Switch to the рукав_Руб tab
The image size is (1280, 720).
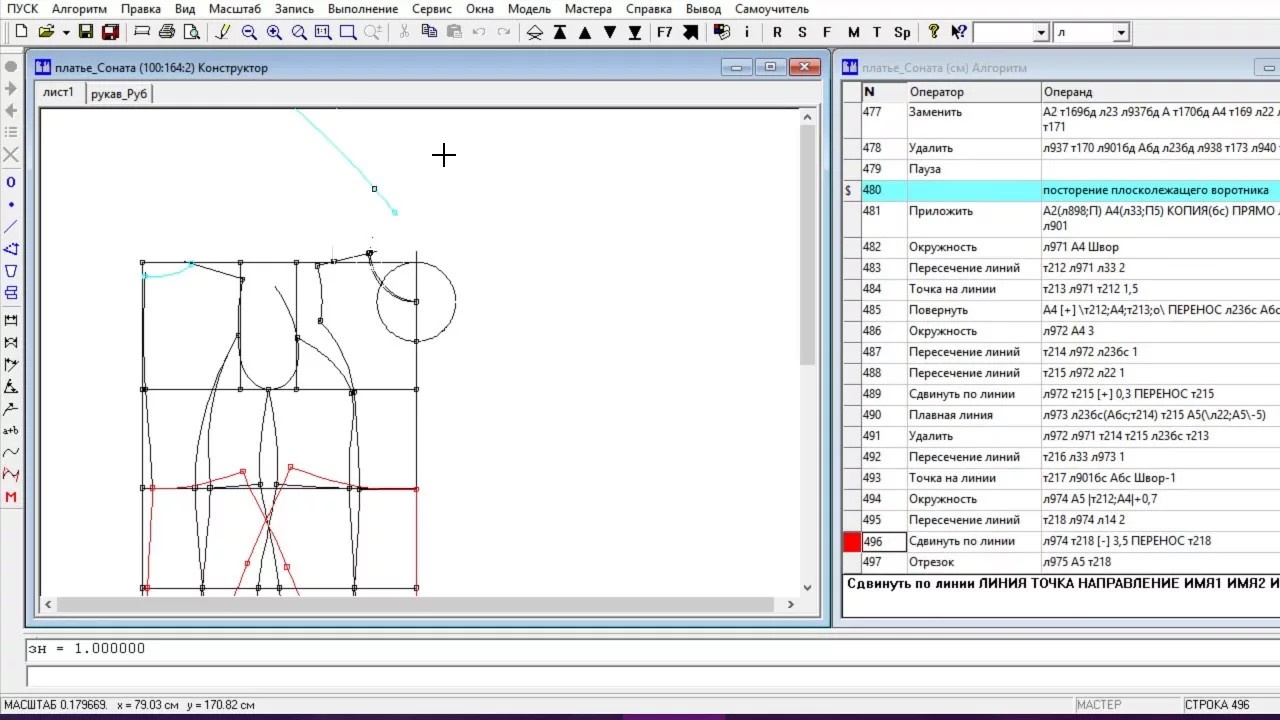click(x=119, y=93)
